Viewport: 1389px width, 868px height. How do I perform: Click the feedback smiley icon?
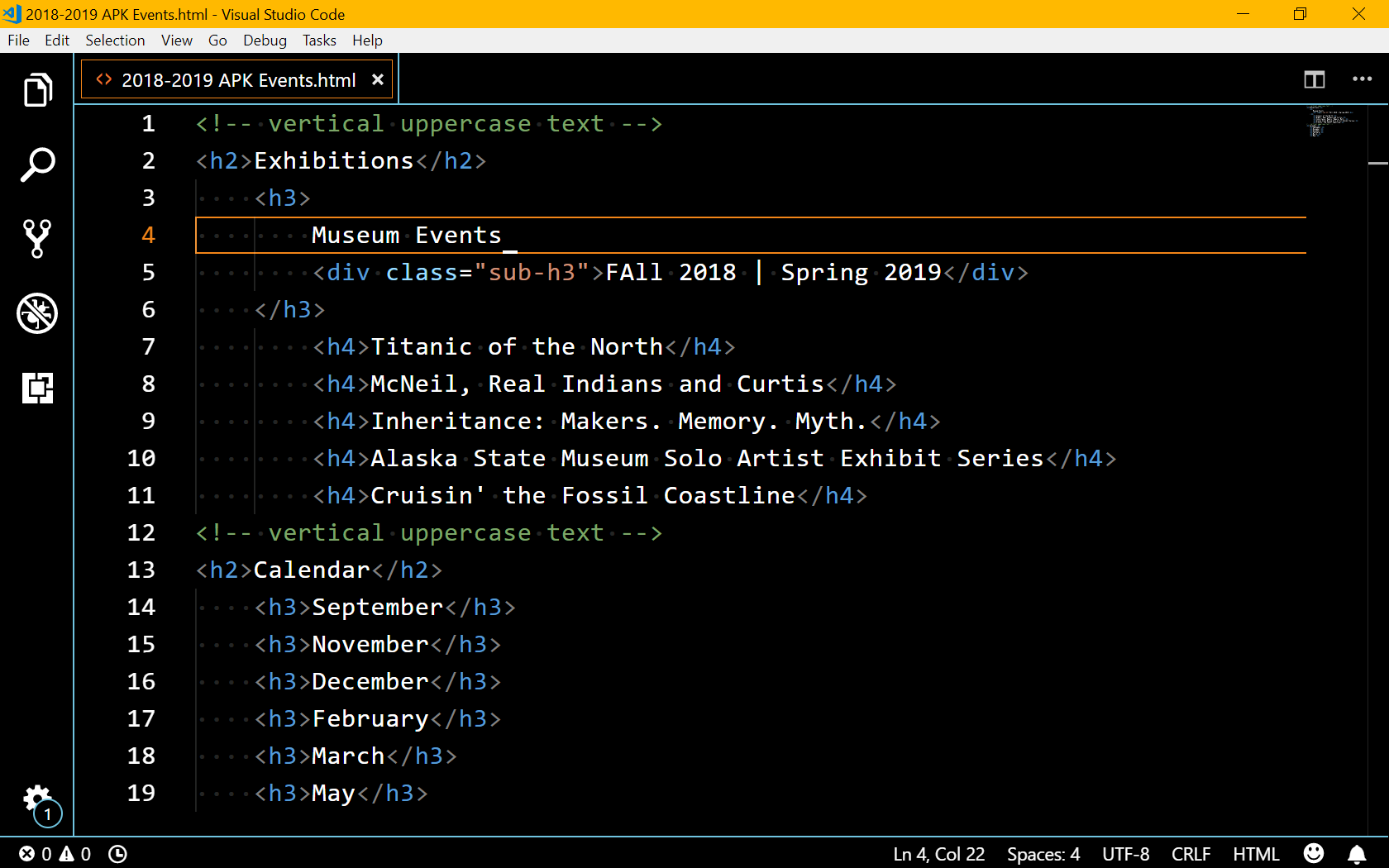(1314, 853)
